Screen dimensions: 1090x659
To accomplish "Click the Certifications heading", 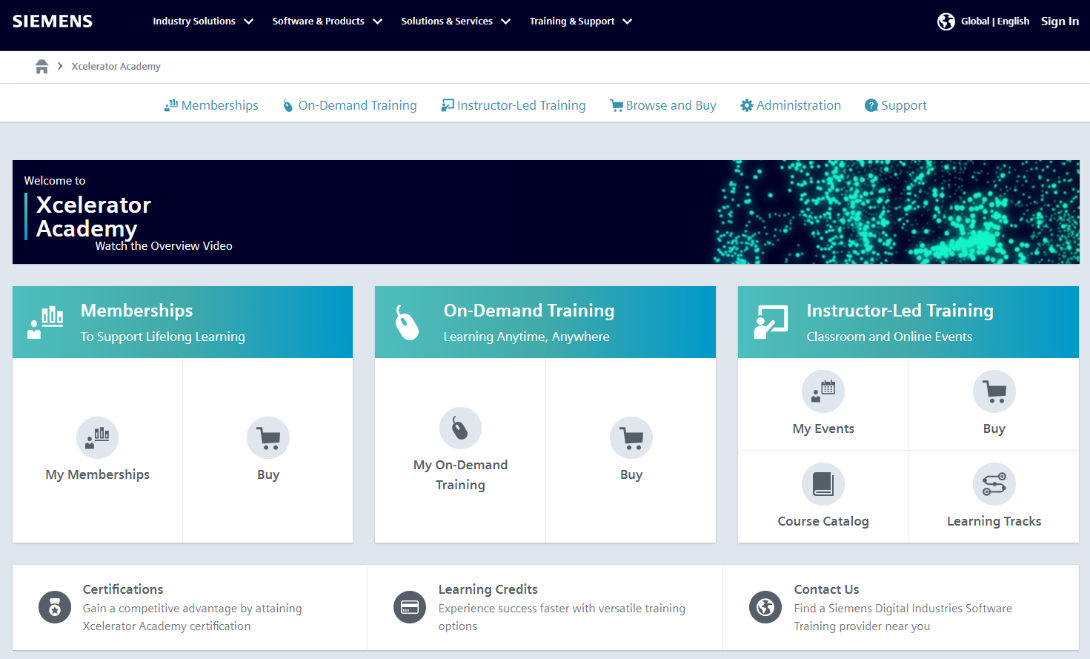I will click(123, 589).
